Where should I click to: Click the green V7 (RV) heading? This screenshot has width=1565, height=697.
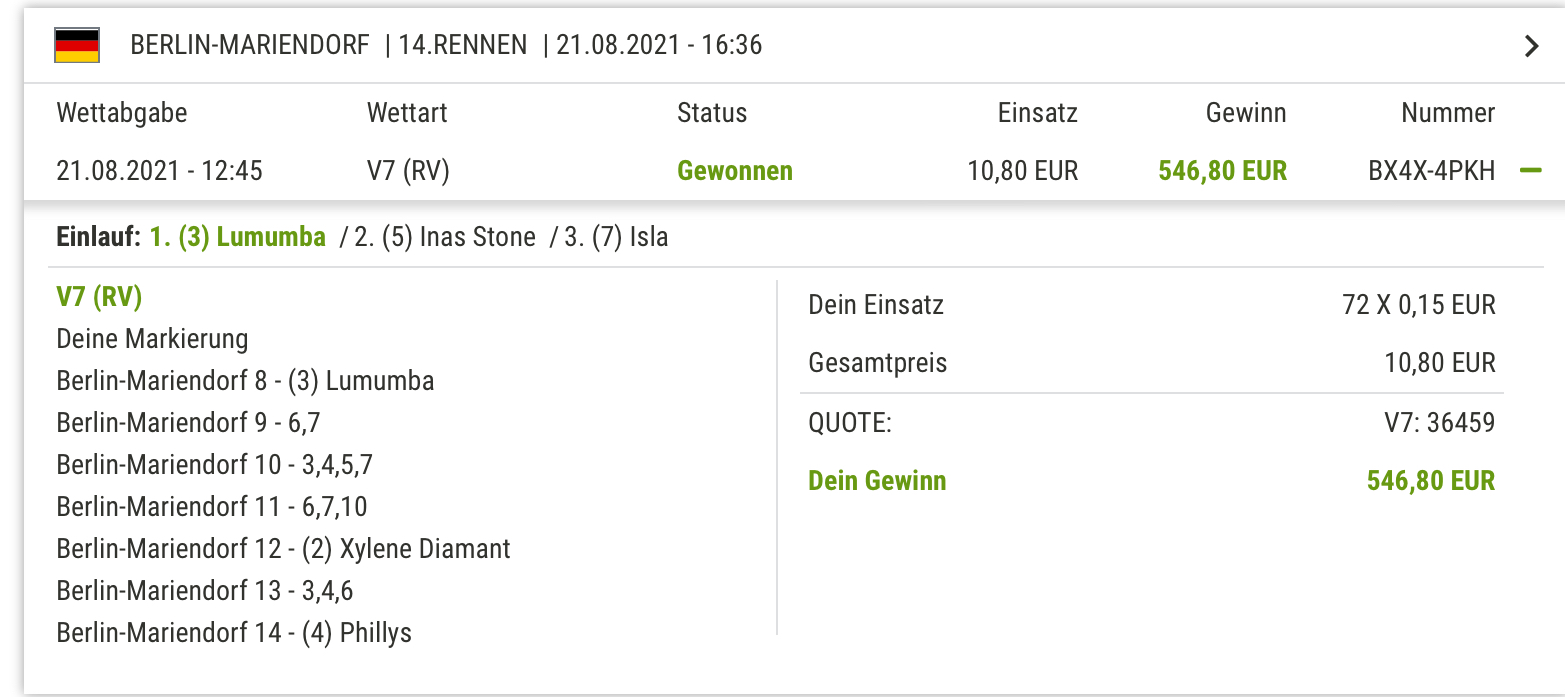100,297
